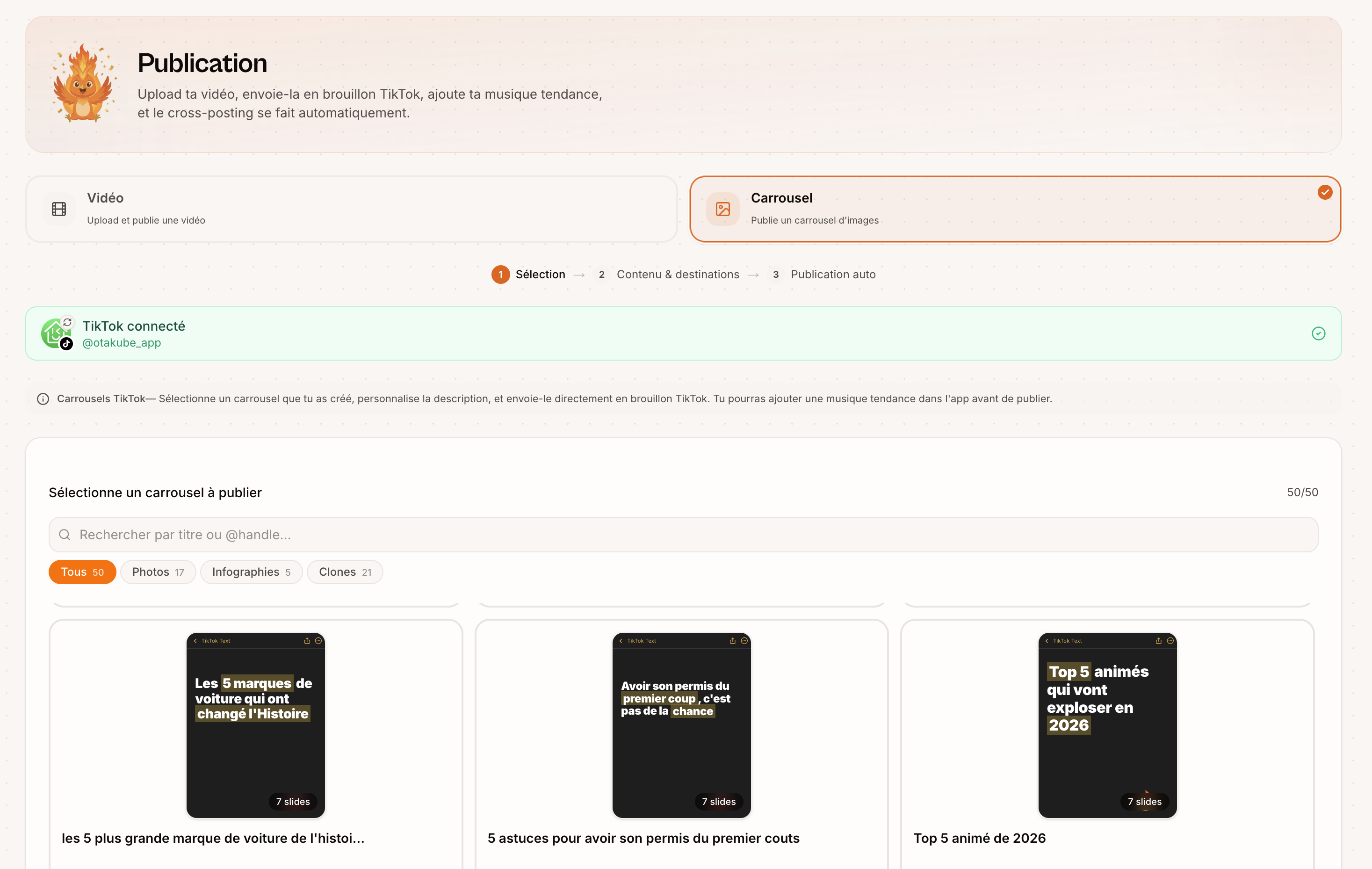This screenshot has height=869, width=1372.
Task: Filter by Photos 17
Action: point(158,572)
